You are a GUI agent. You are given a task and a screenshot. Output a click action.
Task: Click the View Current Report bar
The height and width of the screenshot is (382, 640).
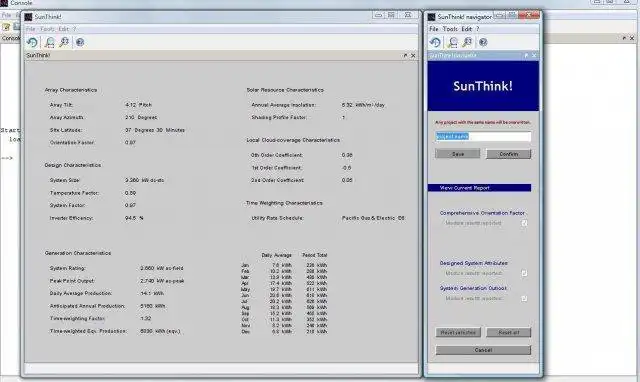tap(480, 188)
